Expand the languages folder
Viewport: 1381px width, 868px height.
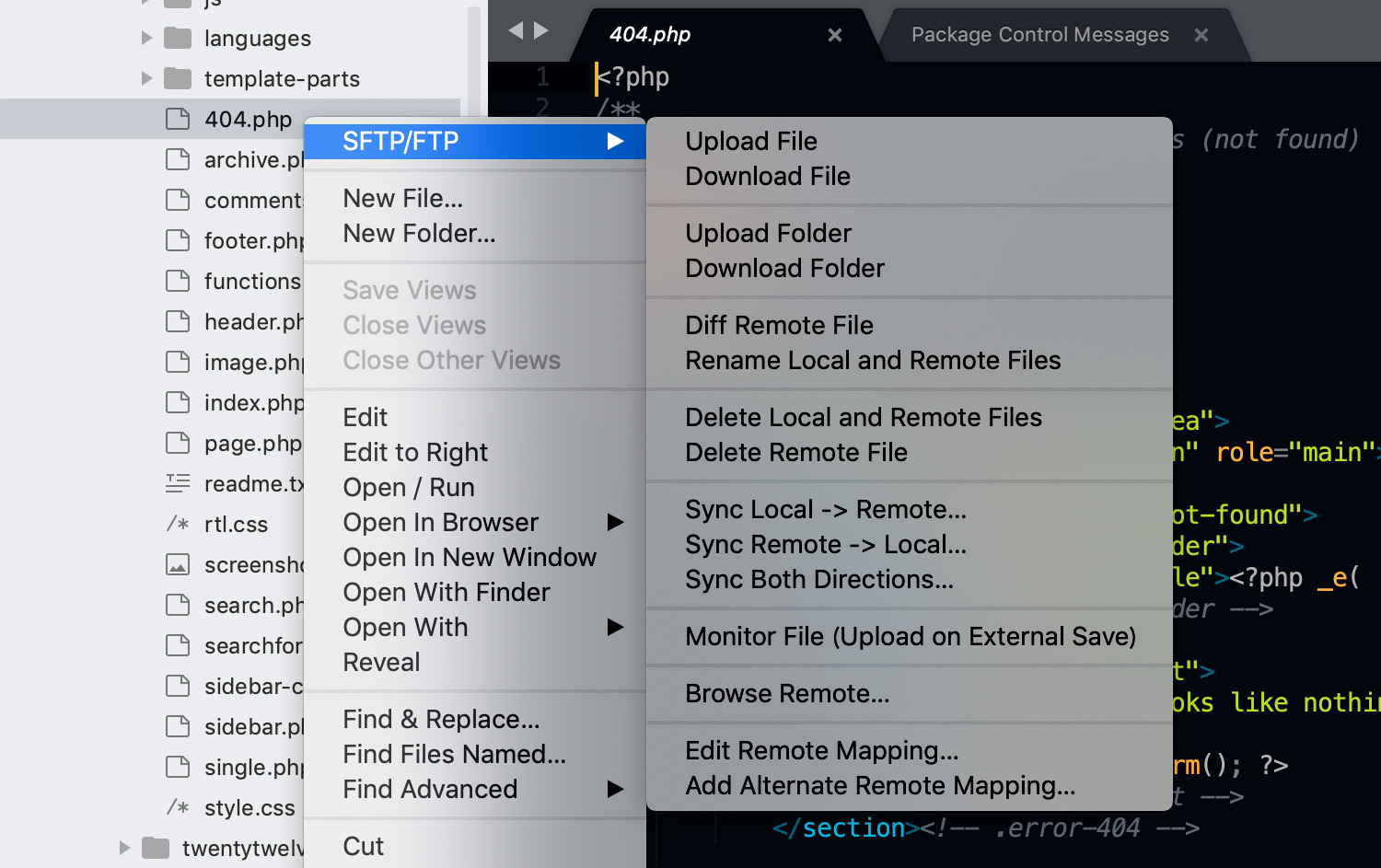tap(146, 38)
